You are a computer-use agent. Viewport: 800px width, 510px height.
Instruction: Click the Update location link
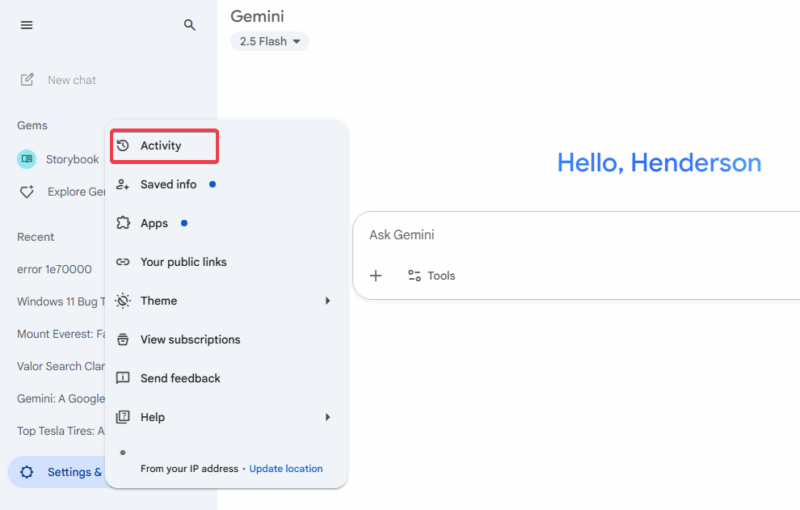(286, 468)
